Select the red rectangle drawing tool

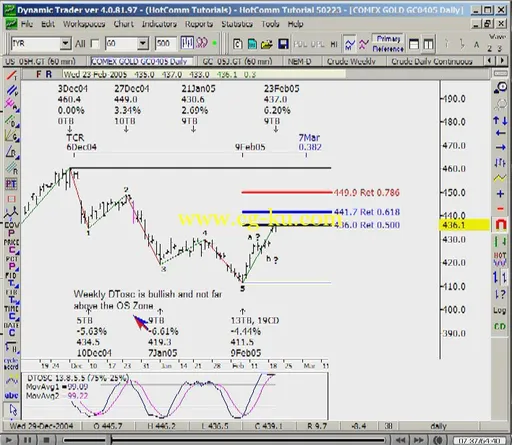[11, 199]
